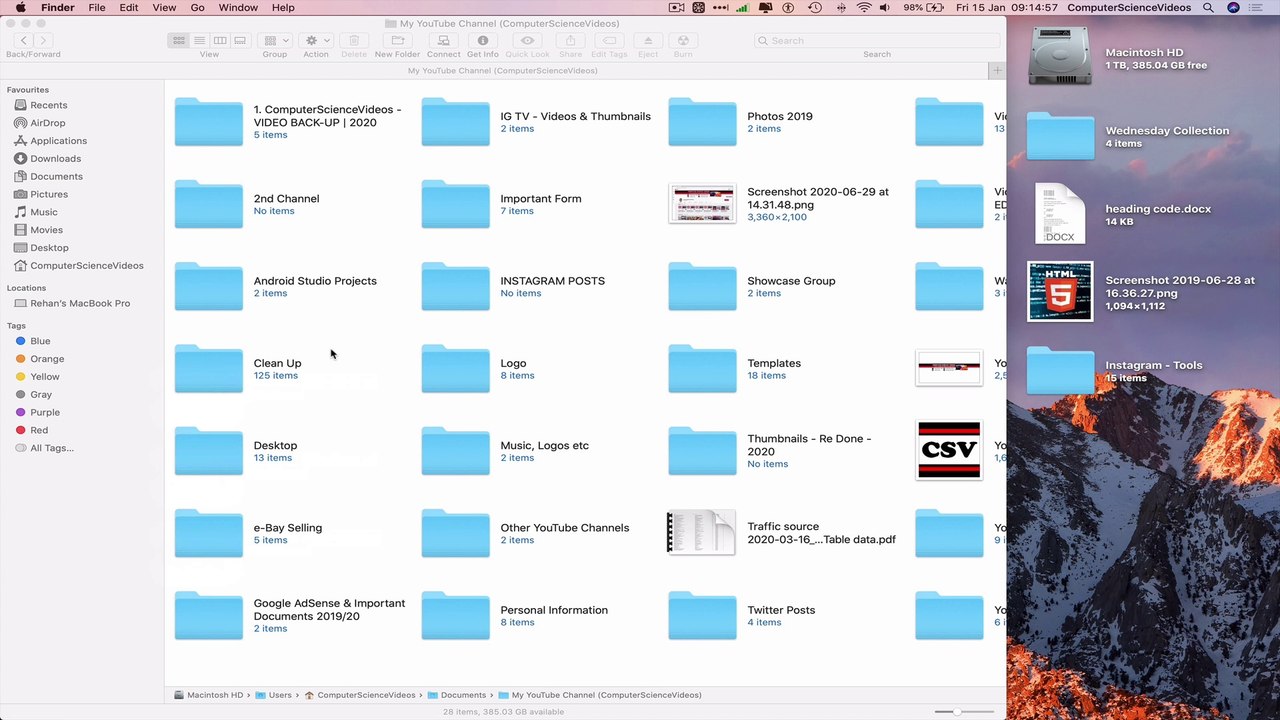Select the Templates folder
Viewport: 1280px width, 720px height.
[702, 369]
